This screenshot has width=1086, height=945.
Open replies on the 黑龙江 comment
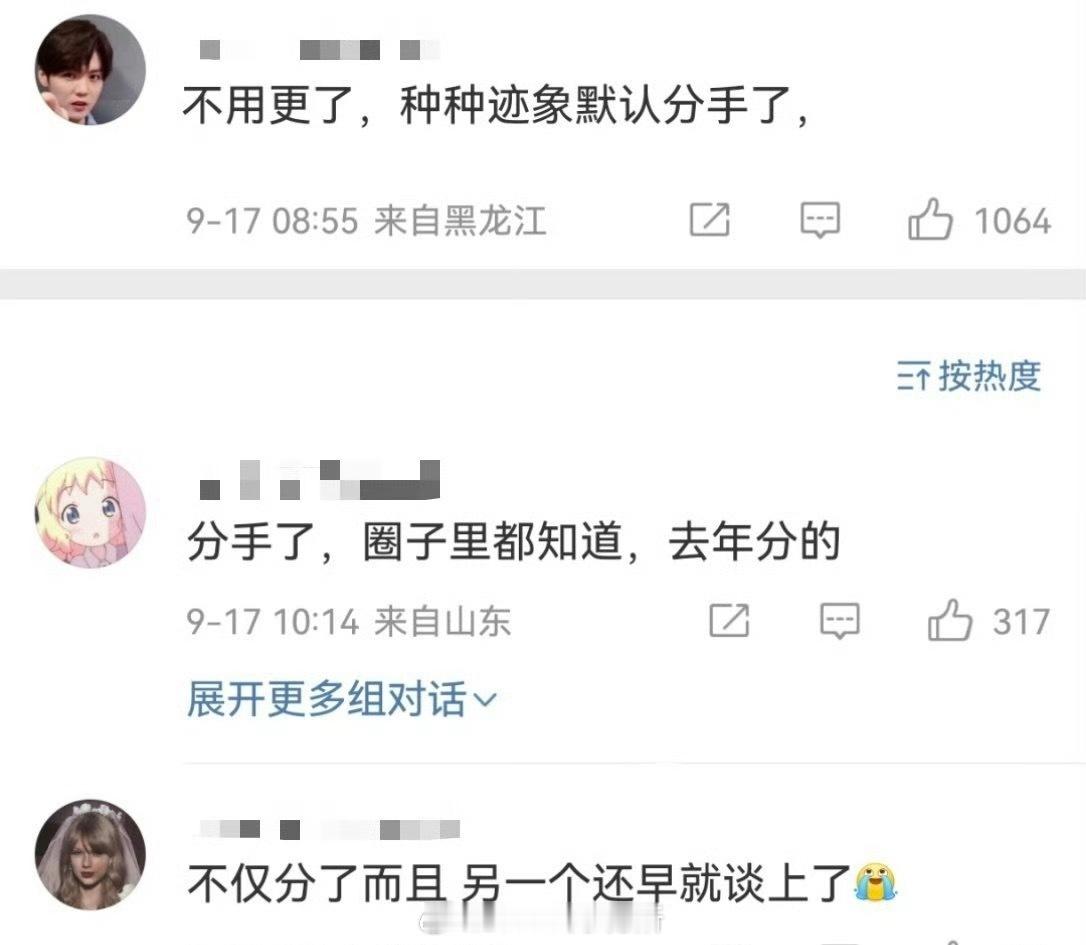pos(820,220)
